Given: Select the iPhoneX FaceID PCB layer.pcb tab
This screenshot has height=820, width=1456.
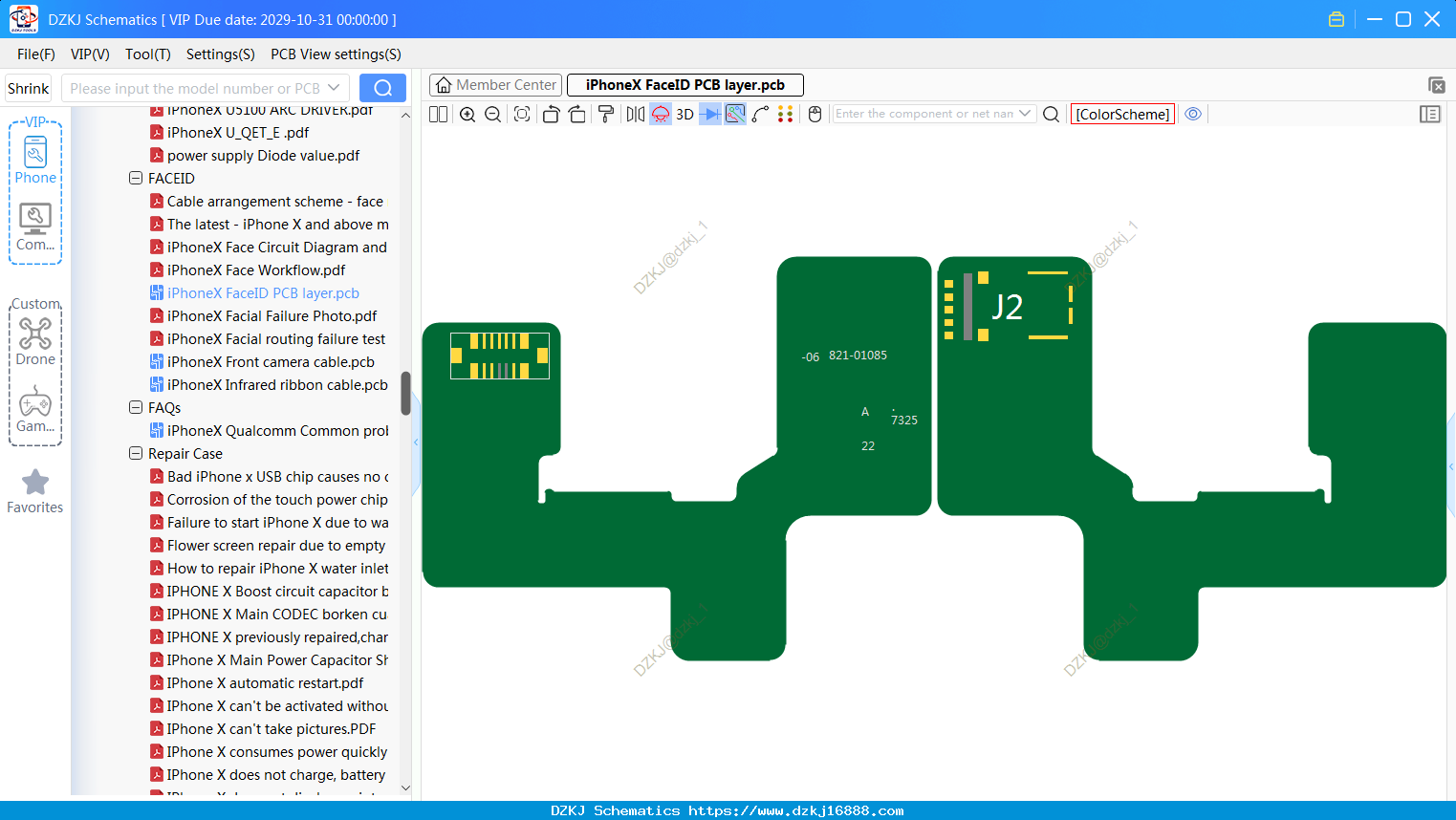Looking at the screenshot, I should pos(685,85).
